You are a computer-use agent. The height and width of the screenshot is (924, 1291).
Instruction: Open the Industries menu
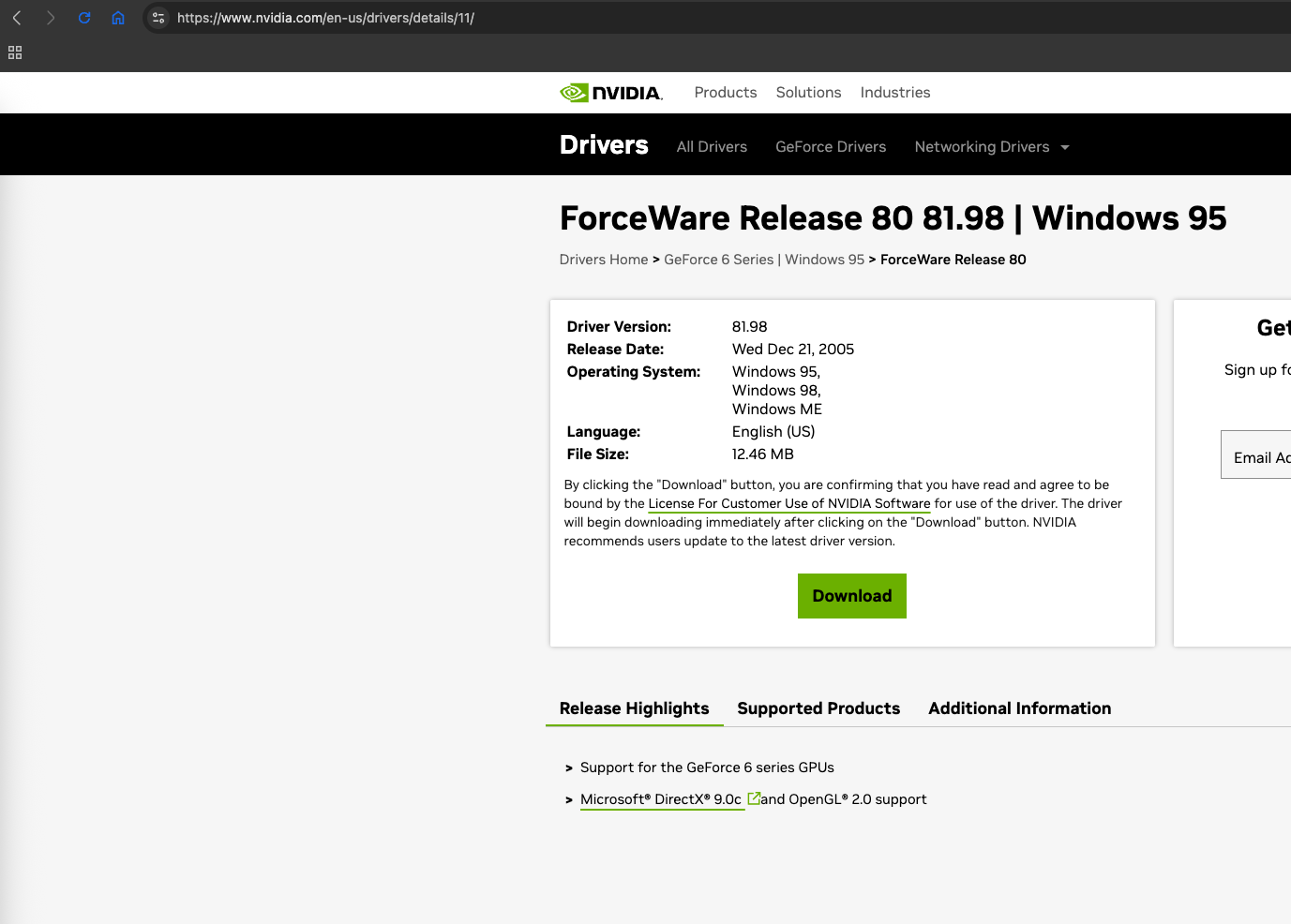coord(895,93)
